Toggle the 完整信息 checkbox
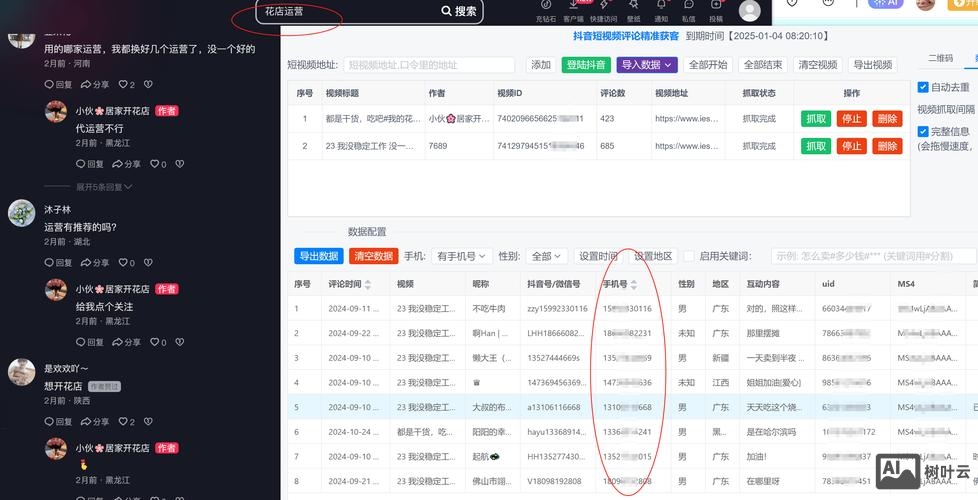This screenshot has height=500, width=978. point(923,132)
